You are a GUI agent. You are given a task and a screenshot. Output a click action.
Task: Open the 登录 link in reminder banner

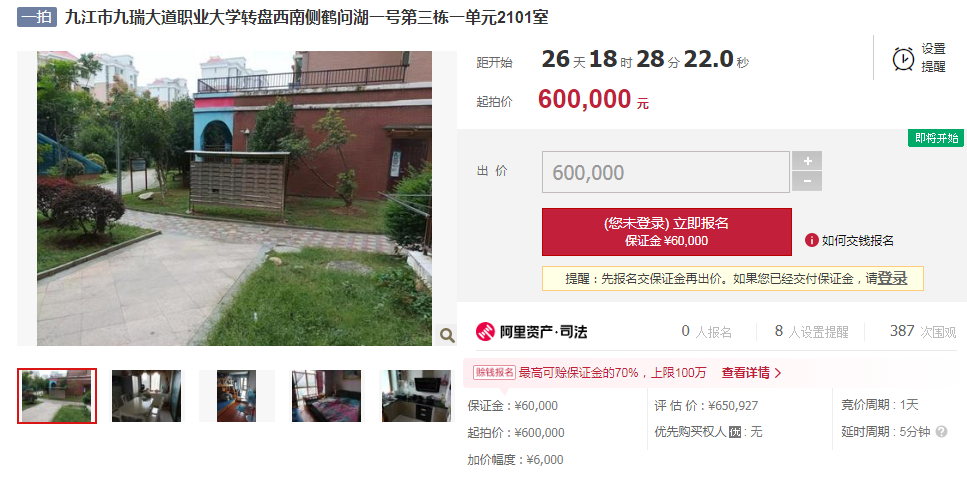(892, 278)
